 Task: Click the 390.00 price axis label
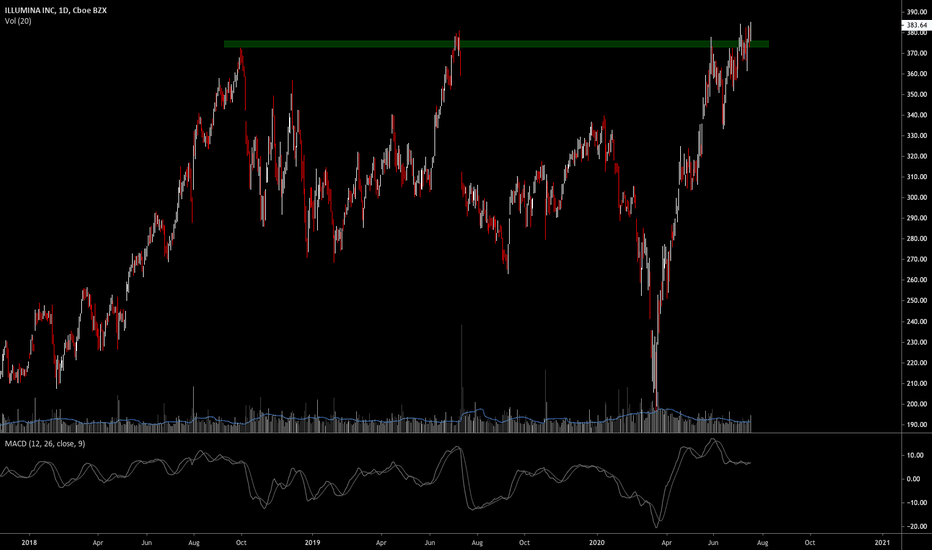[917, 12]
